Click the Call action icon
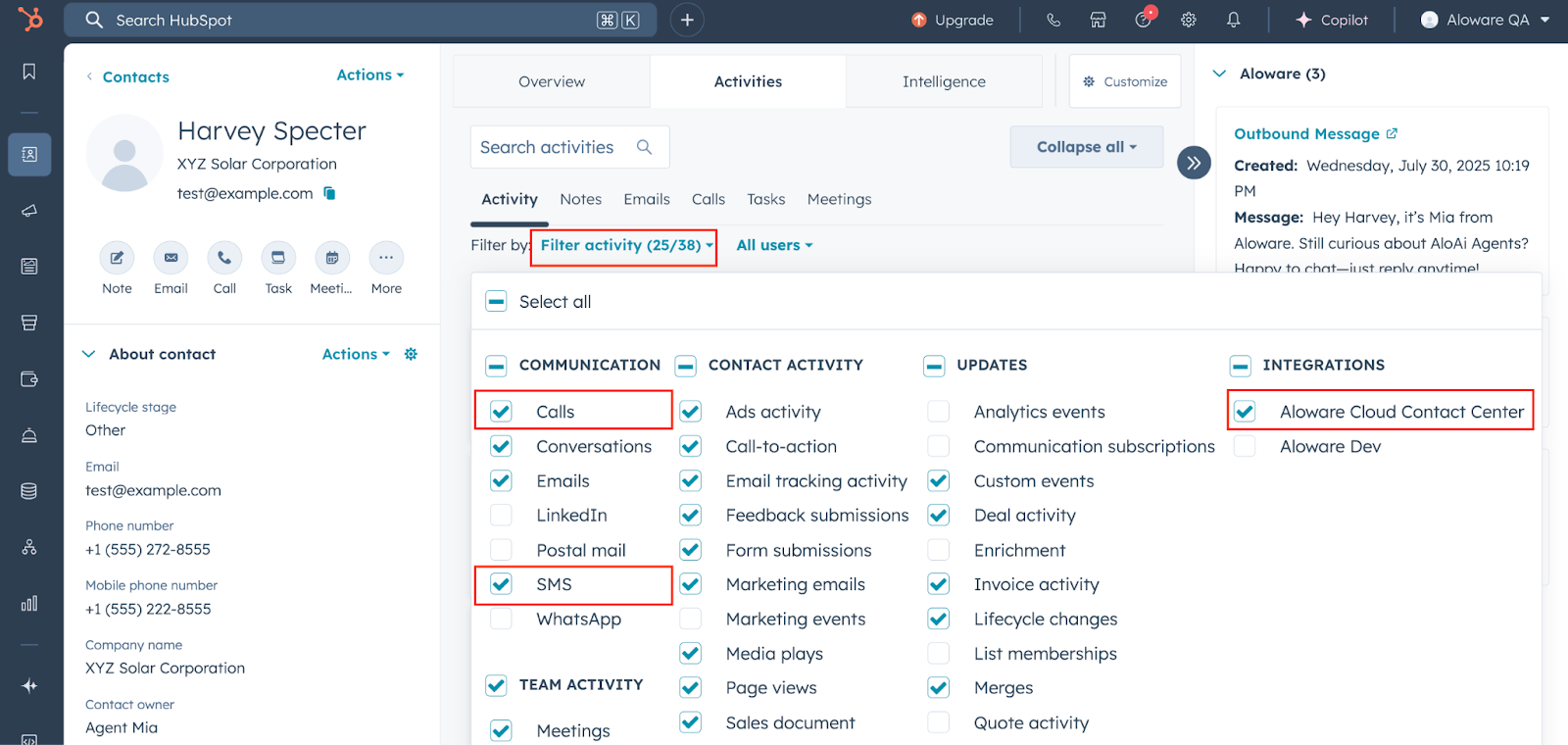This screenshot has width=1568, height=745. pyautogui.click(x=224, y=258)
